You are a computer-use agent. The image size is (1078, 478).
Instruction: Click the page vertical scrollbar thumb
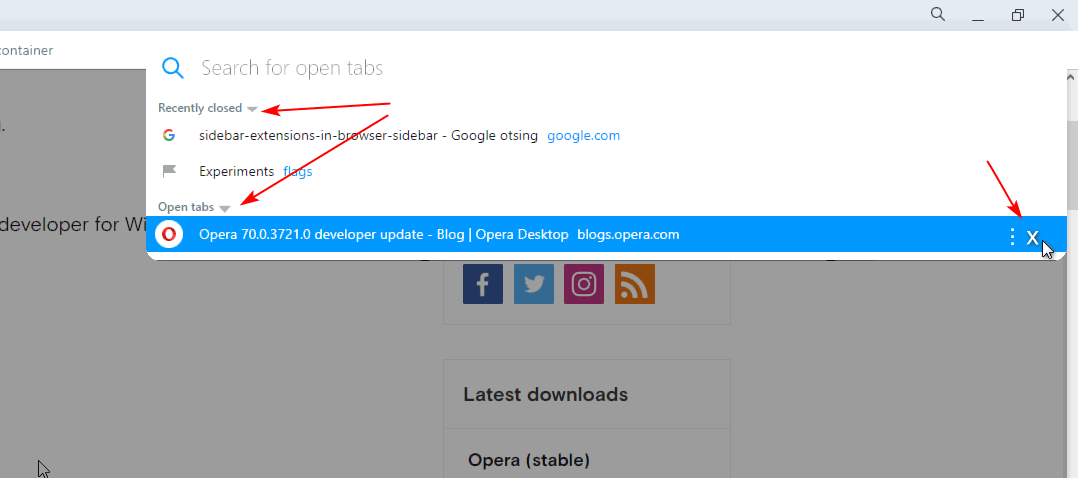point(1072,165)
